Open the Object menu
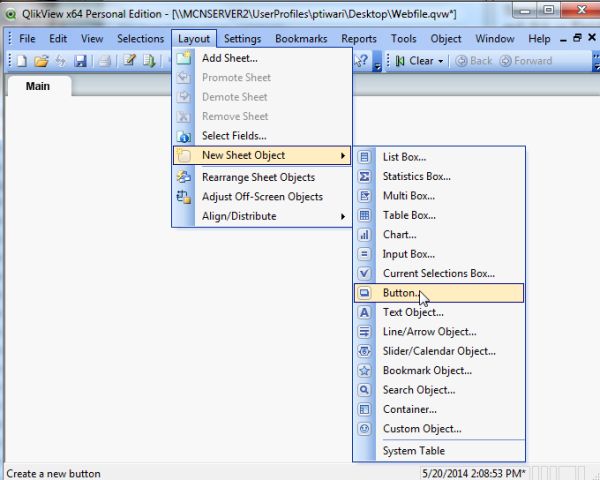600x480 pixels. tap(446, 39)
